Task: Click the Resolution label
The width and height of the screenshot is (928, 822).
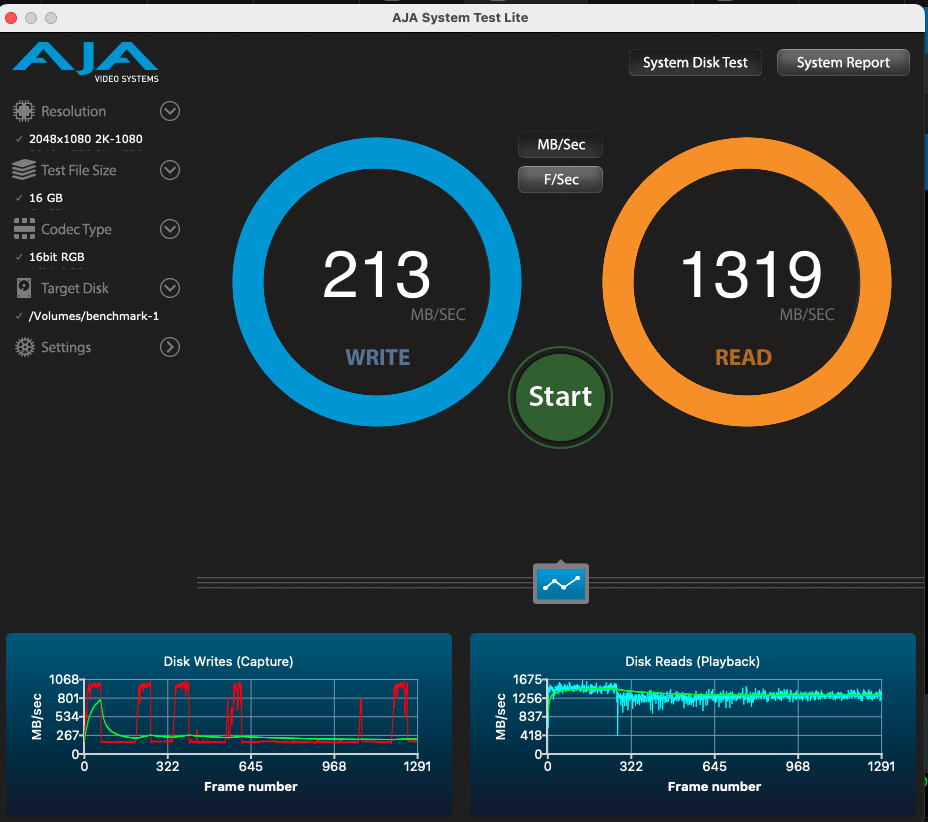Action: click(73, 111)
